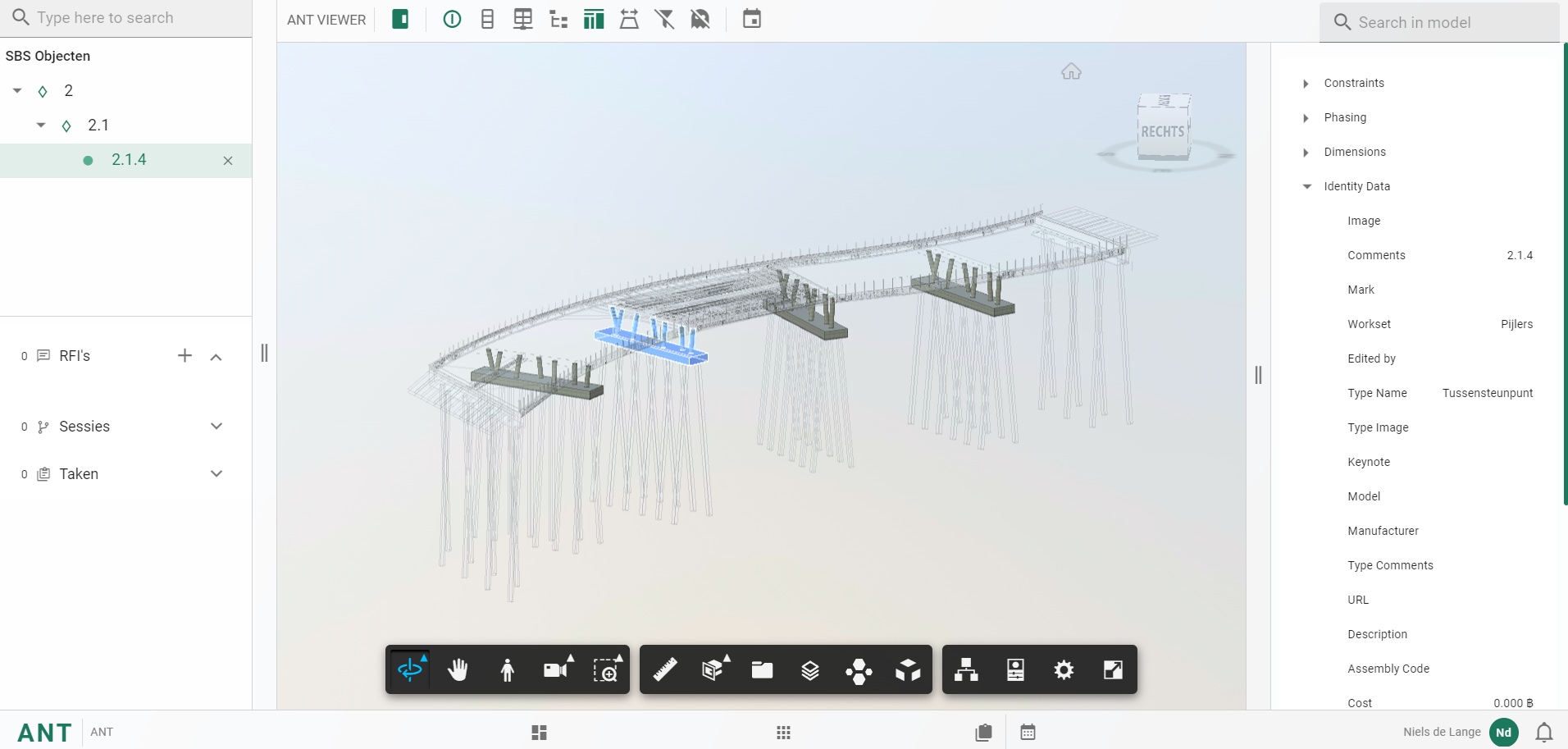Screen dimensions: 1568x749
Task: Open the Section analysis tool
Action: [x=713, y=670]
